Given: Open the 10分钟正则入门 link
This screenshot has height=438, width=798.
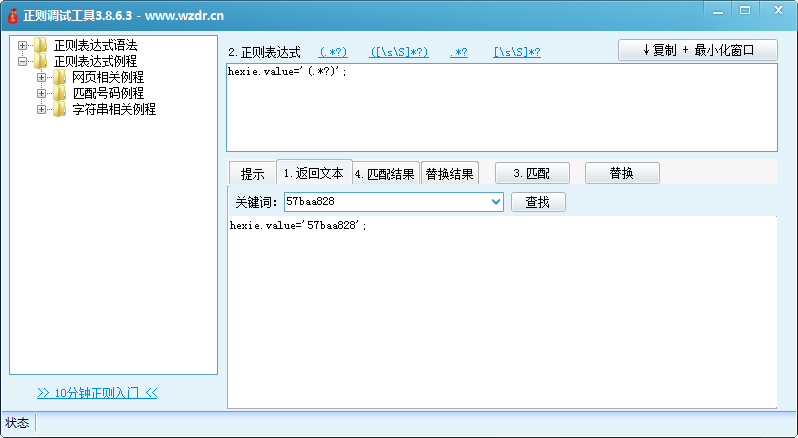Looking at the screenshot, I should pyautogui.click(x=97, y=392).
